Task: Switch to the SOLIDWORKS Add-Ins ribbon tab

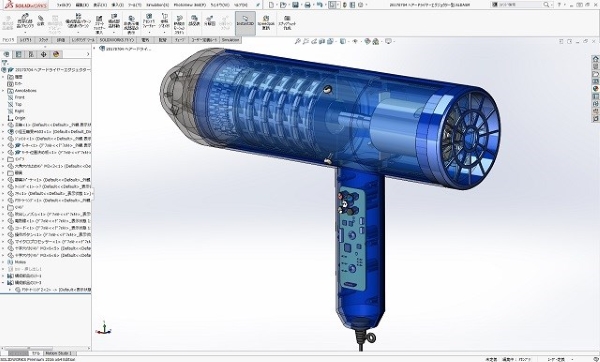Action: click(117, 40)
